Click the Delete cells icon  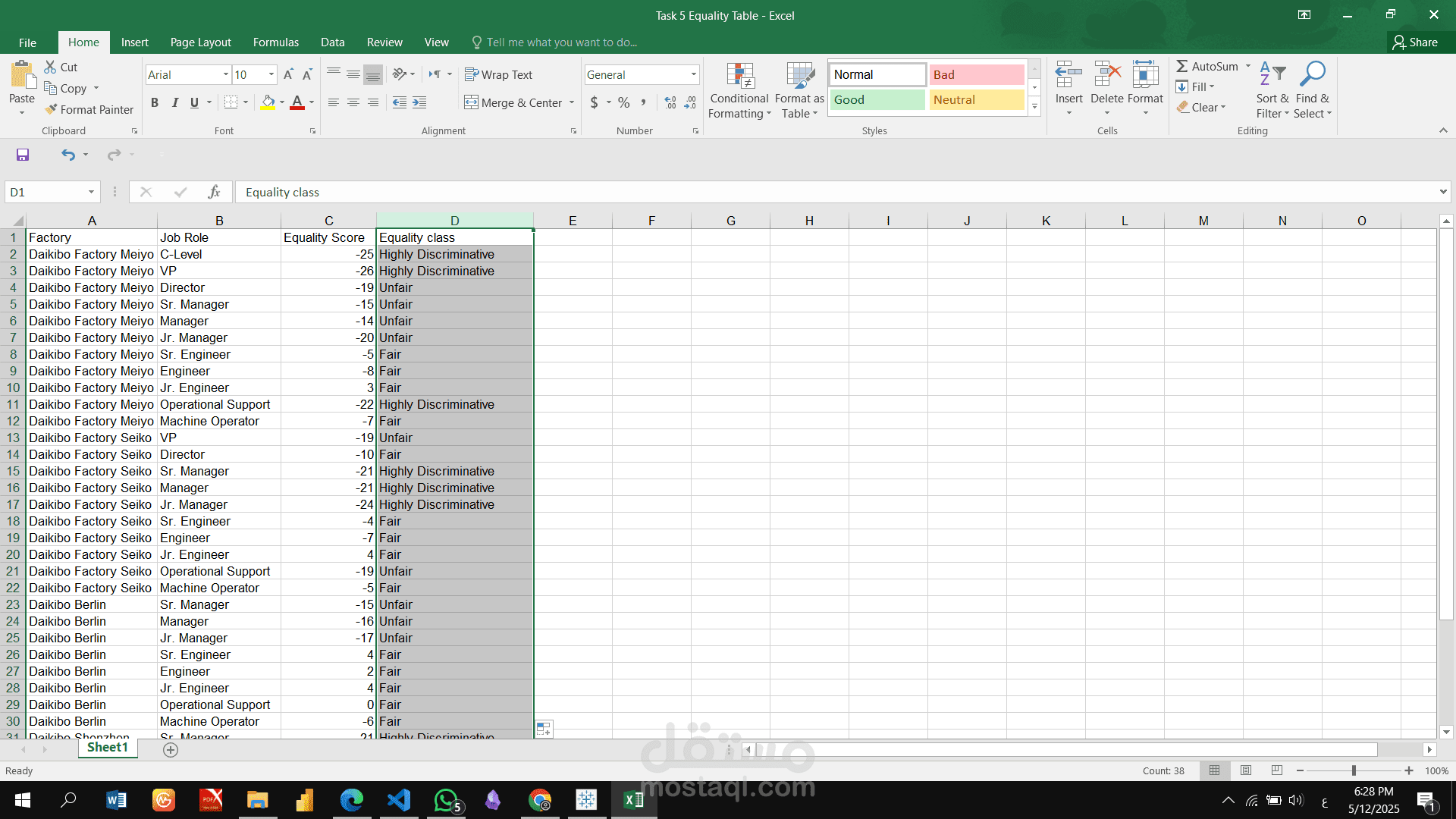click(1107, 74)
